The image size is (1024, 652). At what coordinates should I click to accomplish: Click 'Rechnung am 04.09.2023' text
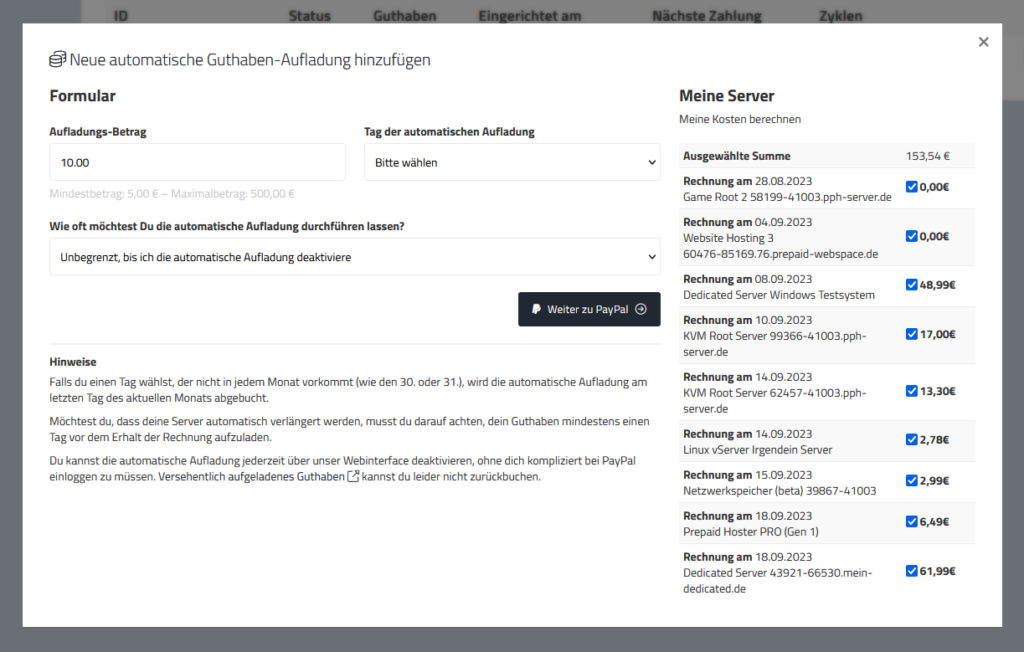(x=748, y=222)
